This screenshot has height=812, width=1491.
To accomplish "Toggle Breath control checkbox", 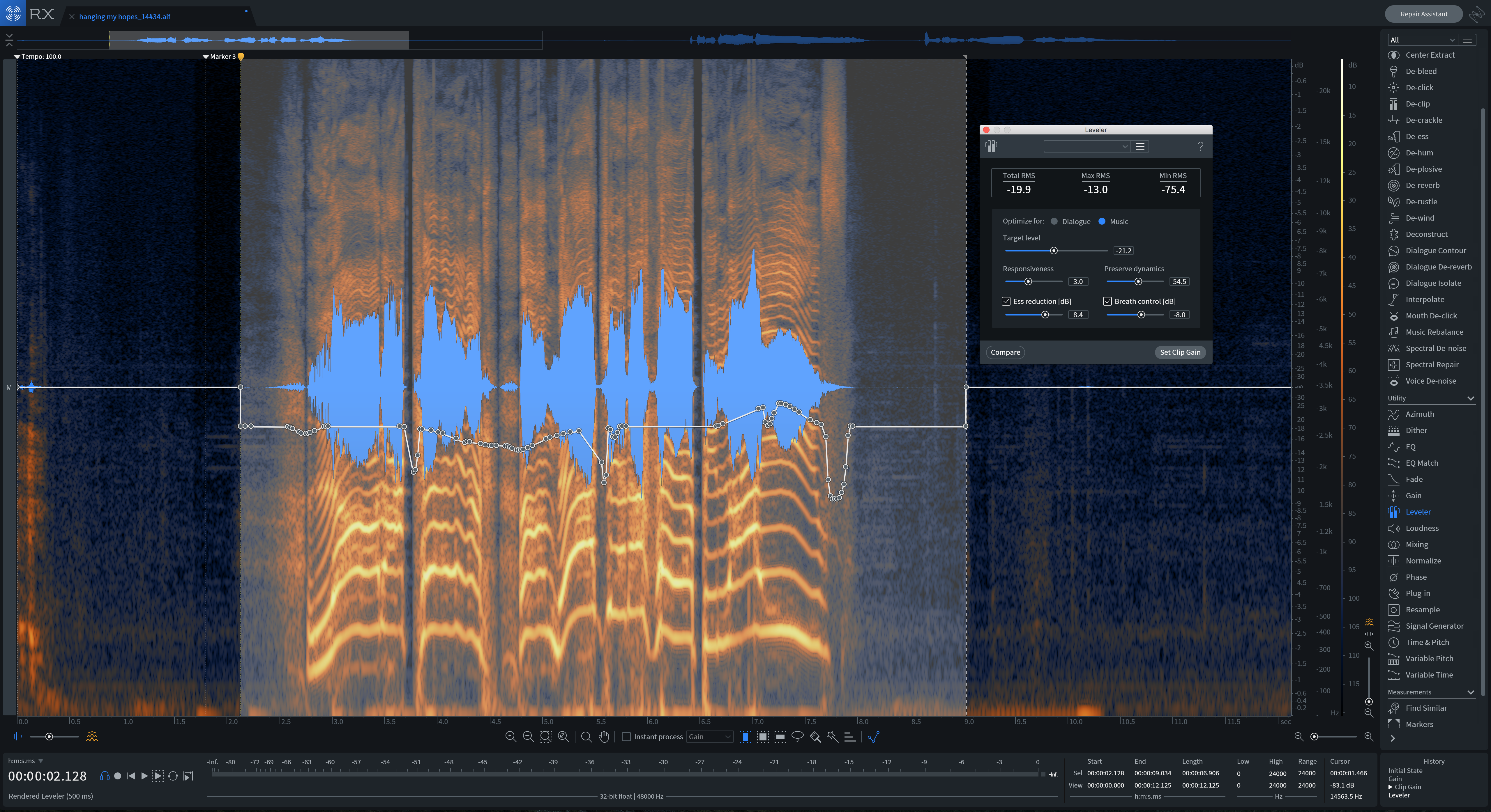I will [x=1108, y=301].
